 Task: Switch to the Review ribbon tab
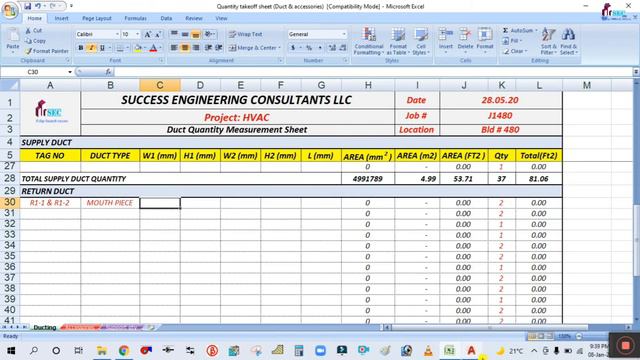pyautogui.click(x=194, y=18)
